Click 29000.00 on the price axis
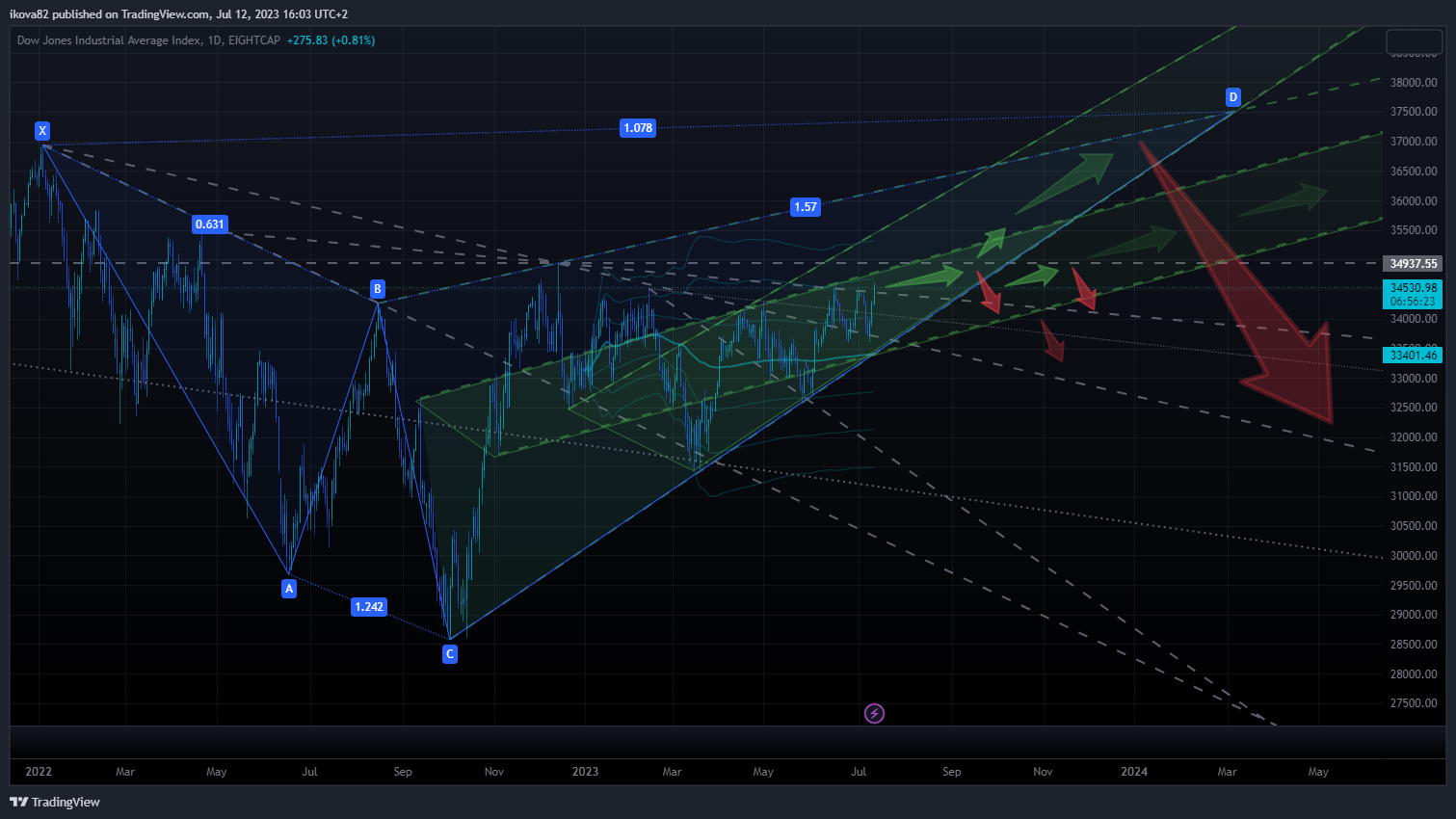 click(x=1414, y=615)
